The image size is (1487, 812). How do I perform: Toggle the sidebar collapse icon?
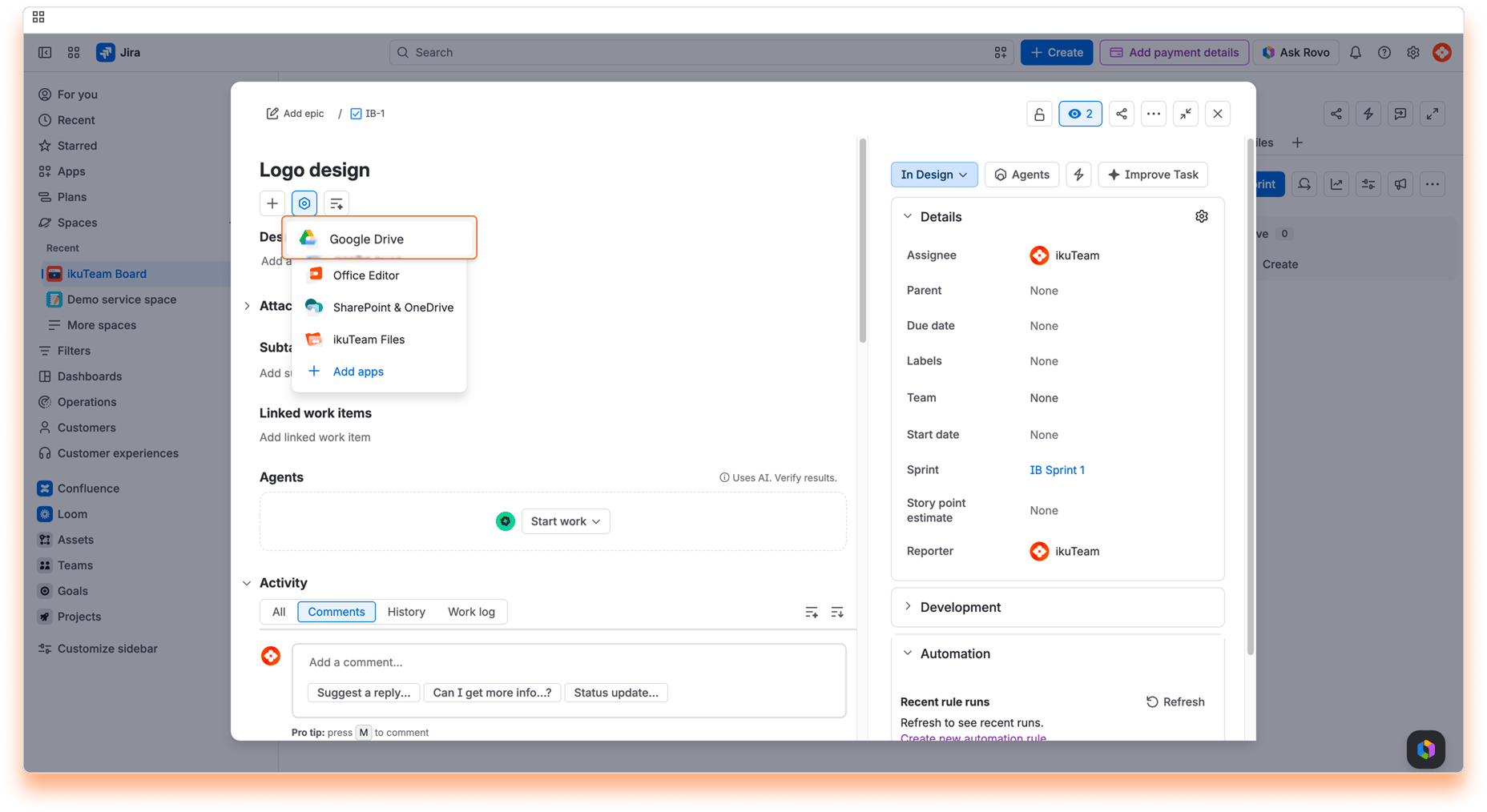(x=45, y=52)
